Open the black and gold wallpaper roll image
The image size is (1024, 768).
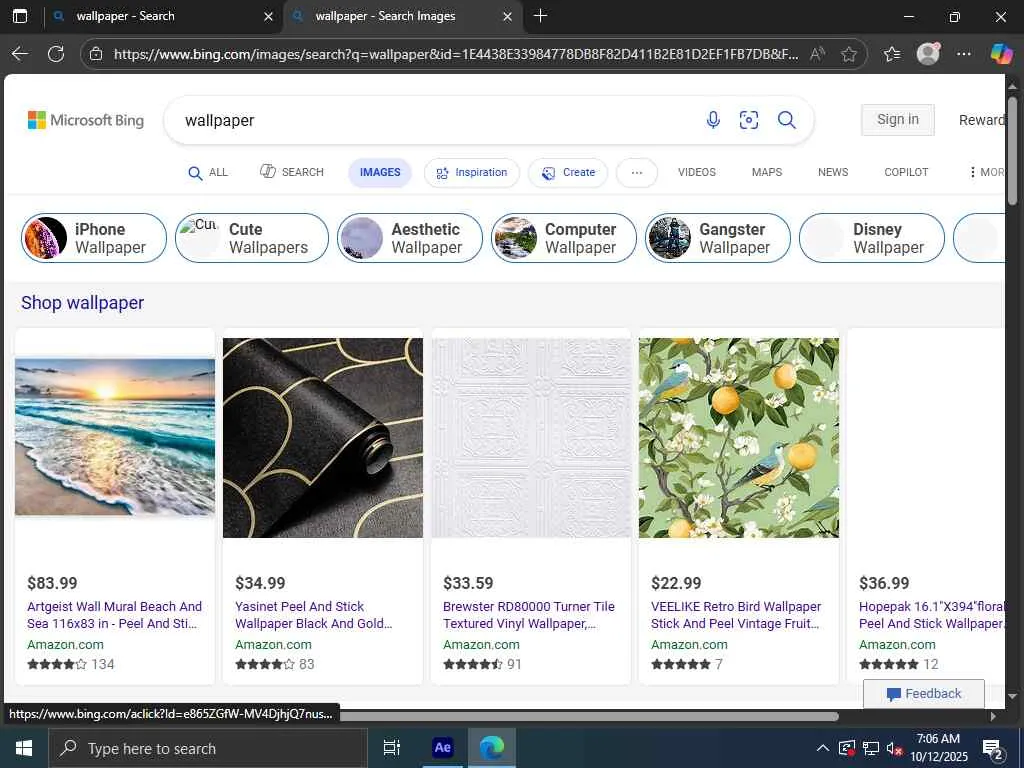[x=323, y=438]
